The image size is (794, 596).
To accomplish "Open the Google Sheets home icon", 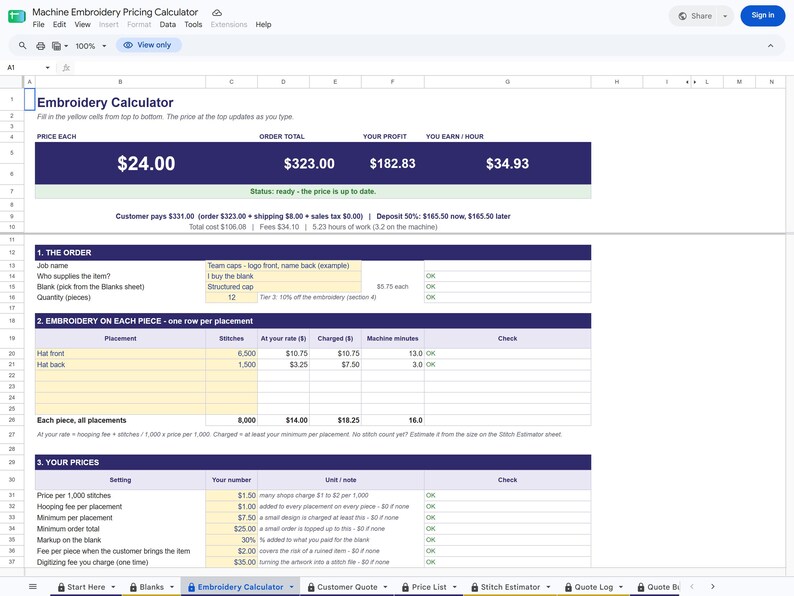I will (x=17, y=16).
